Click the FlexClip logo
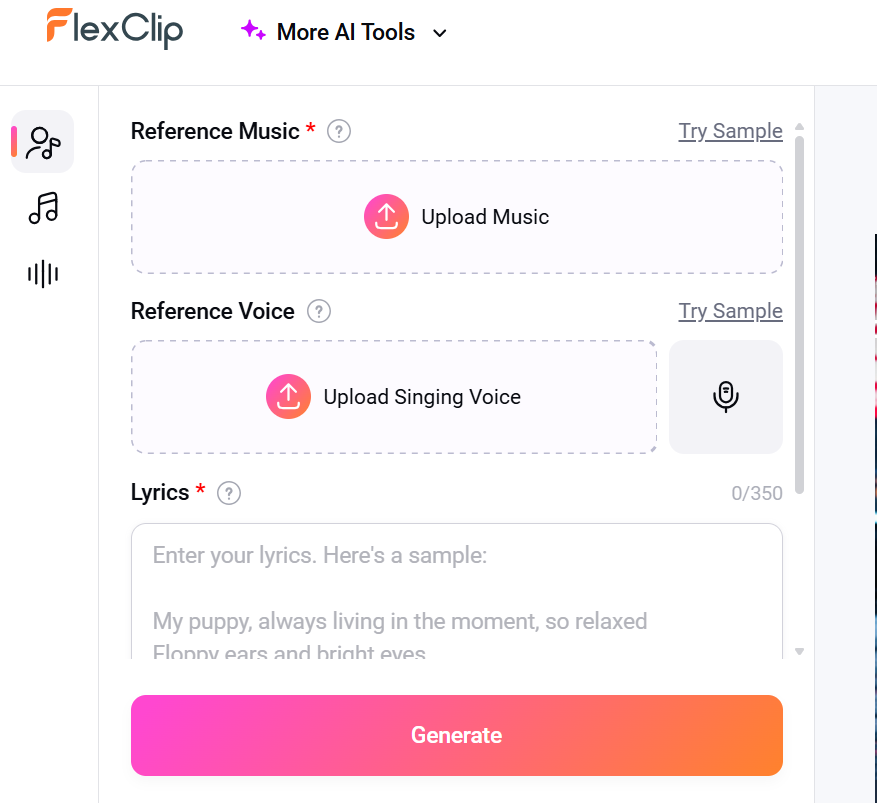This screenshot has width=877, height=803. (115, 28)
